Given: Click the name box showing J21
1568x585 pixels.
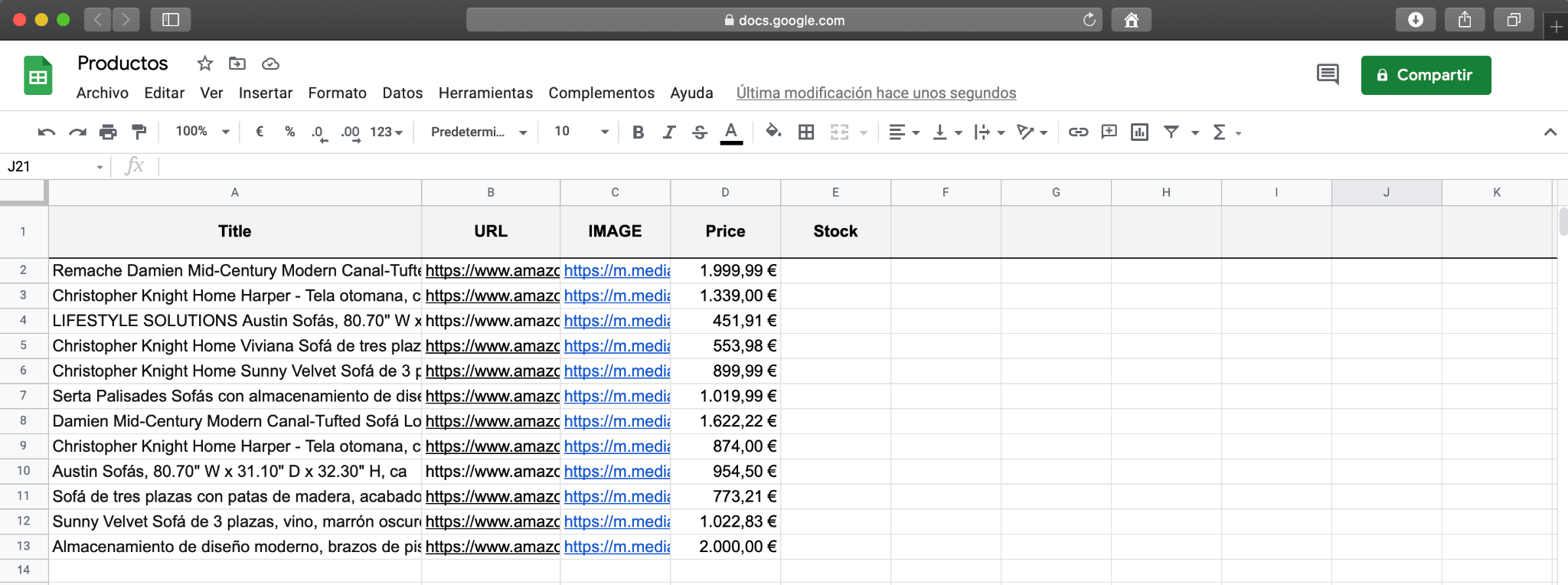Looking at the screenshot, I should (54, 166).
